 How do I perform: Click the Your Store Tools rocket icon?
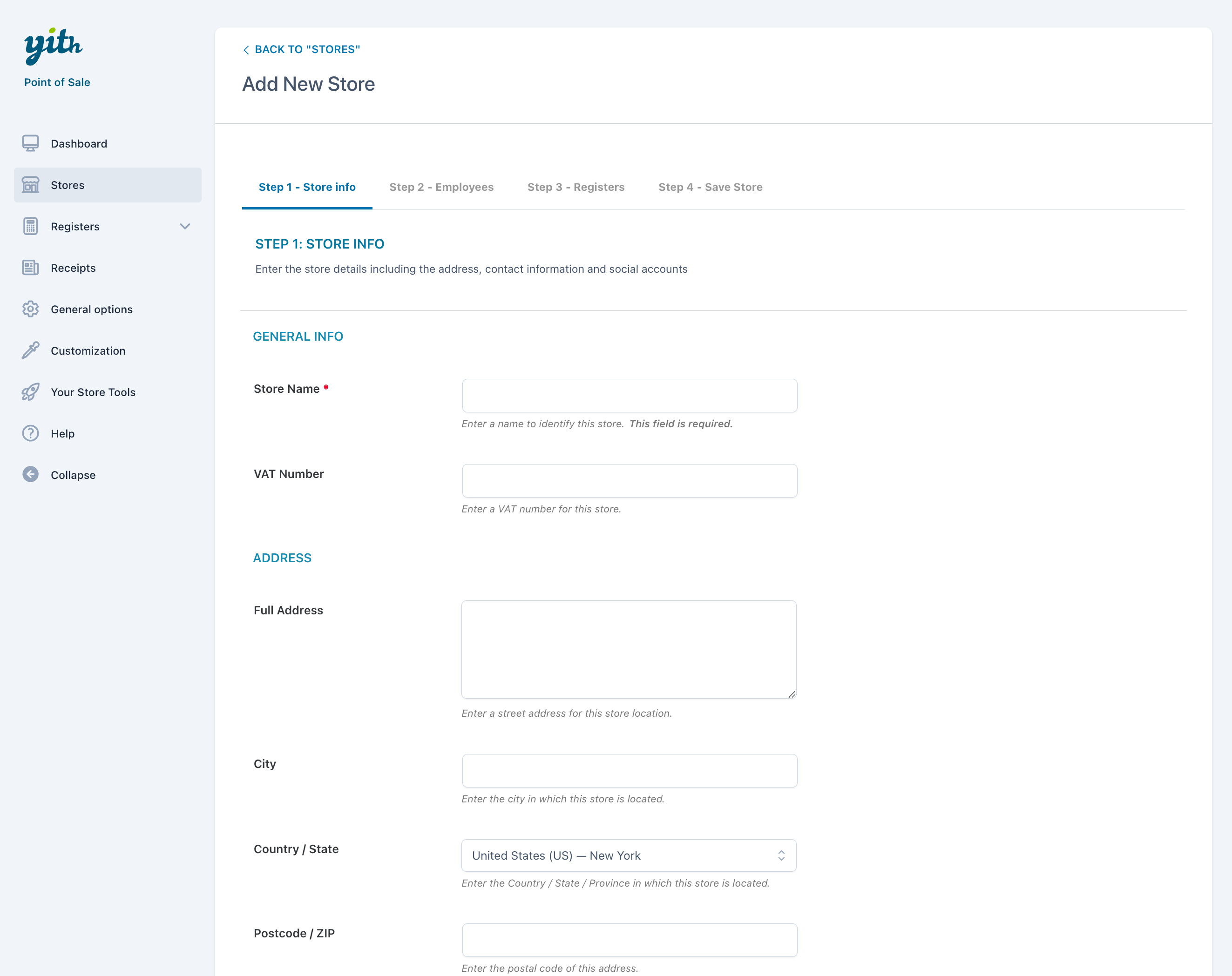coord(30,392)
